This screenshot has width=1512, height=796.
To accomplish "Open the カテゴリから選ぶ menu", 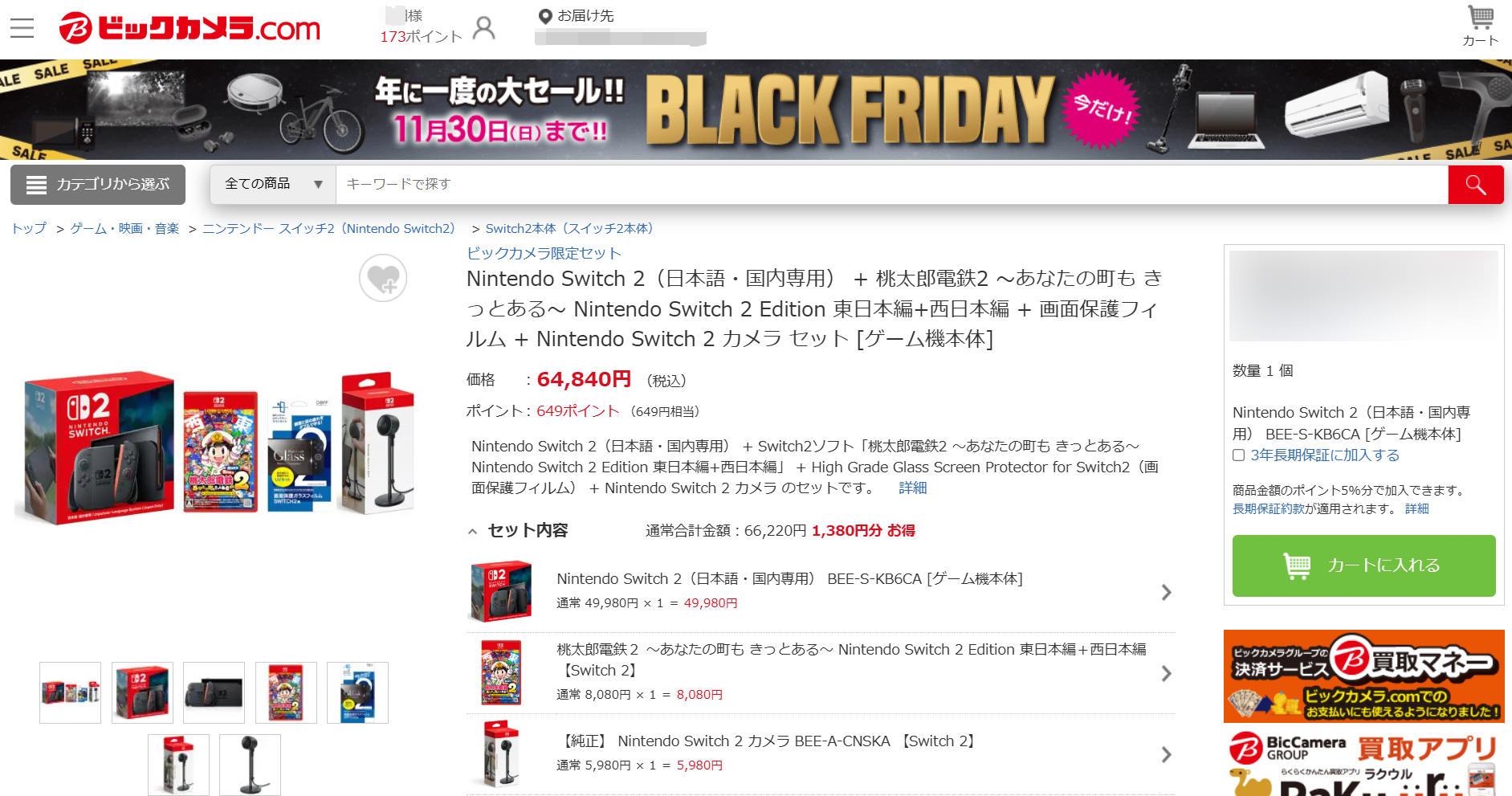I will coord(98,185).
